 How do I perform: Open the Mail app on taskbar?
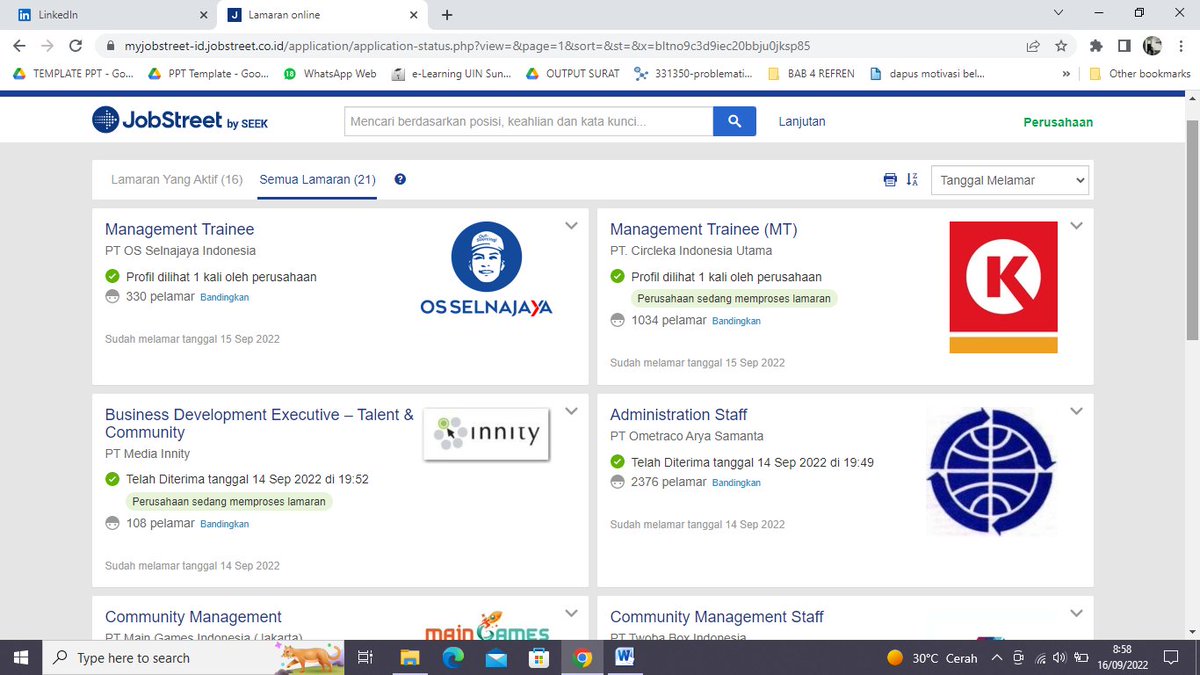[x=496, y=657]
